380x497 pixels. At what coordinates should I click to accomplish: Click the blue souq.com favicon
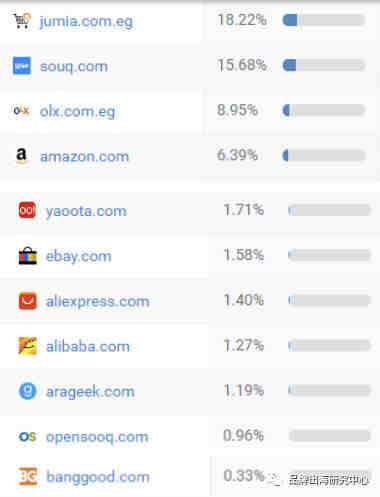point(22,66)
